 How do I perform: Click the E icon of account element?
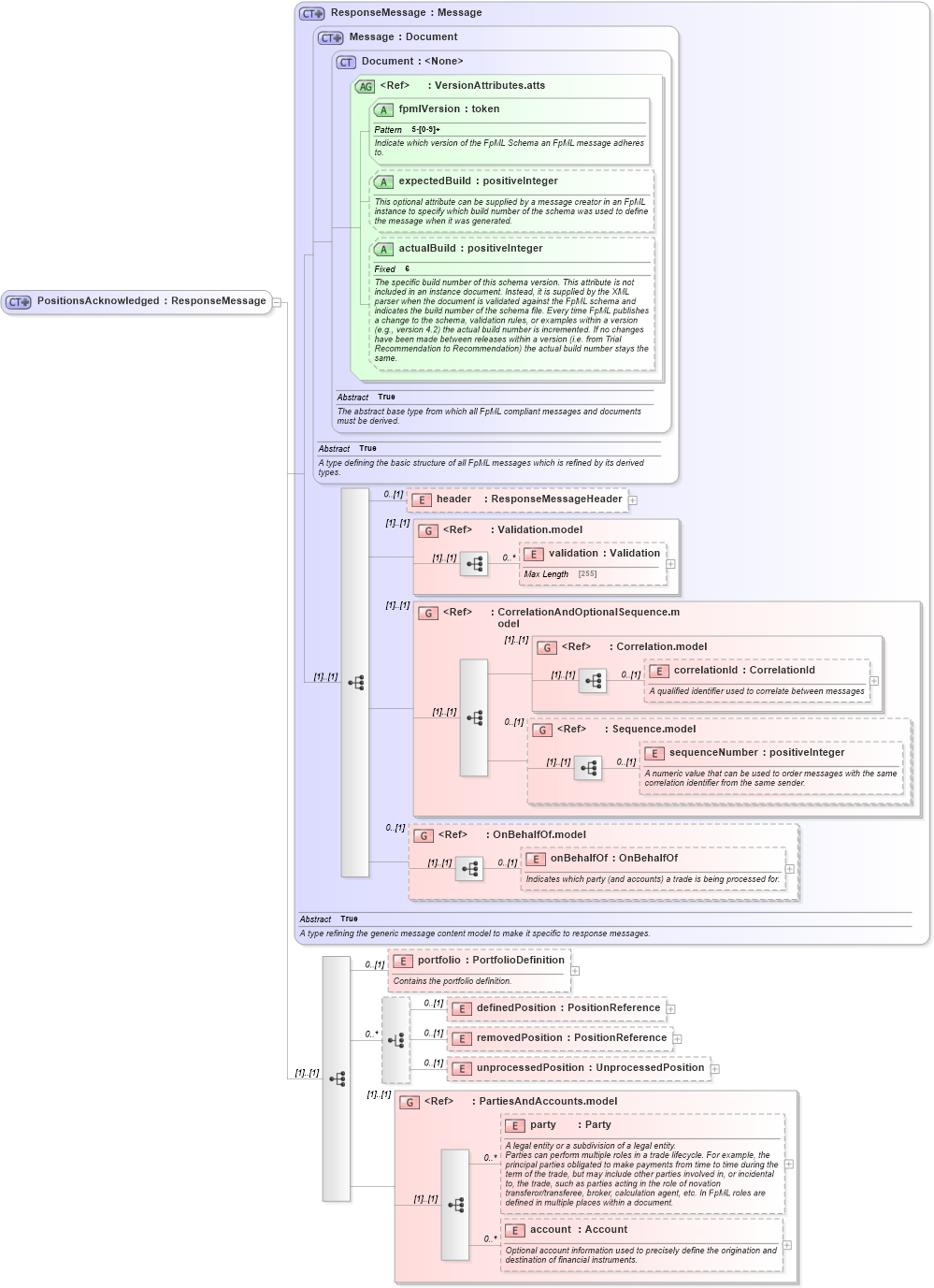515,1230
